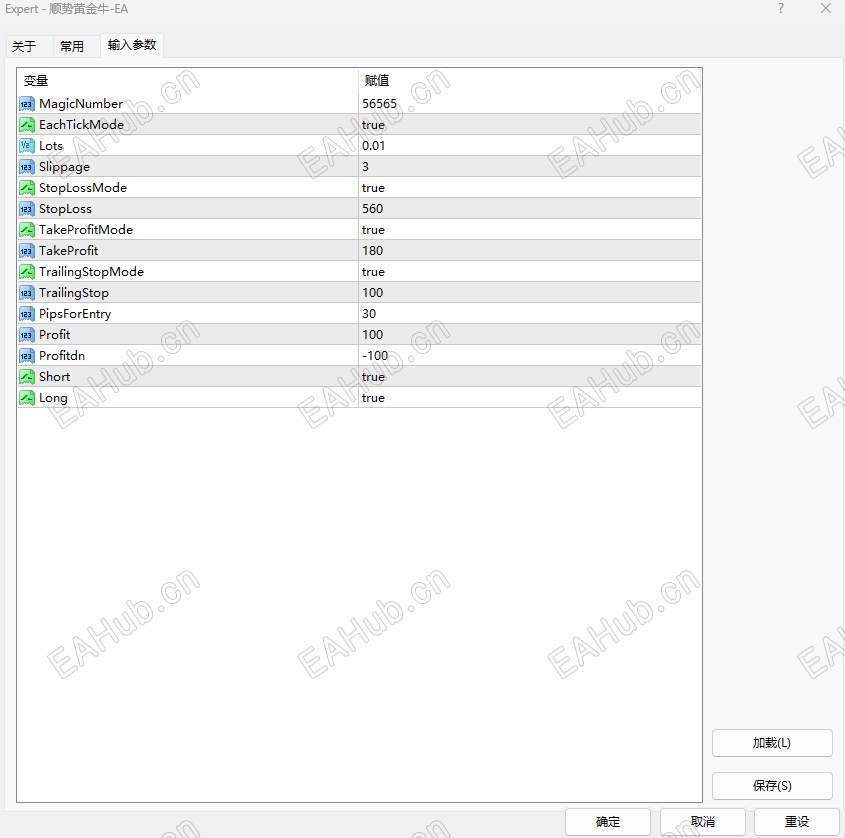
Task: Click the integer icon beside TakeProfit
Action: coord(27,251)
